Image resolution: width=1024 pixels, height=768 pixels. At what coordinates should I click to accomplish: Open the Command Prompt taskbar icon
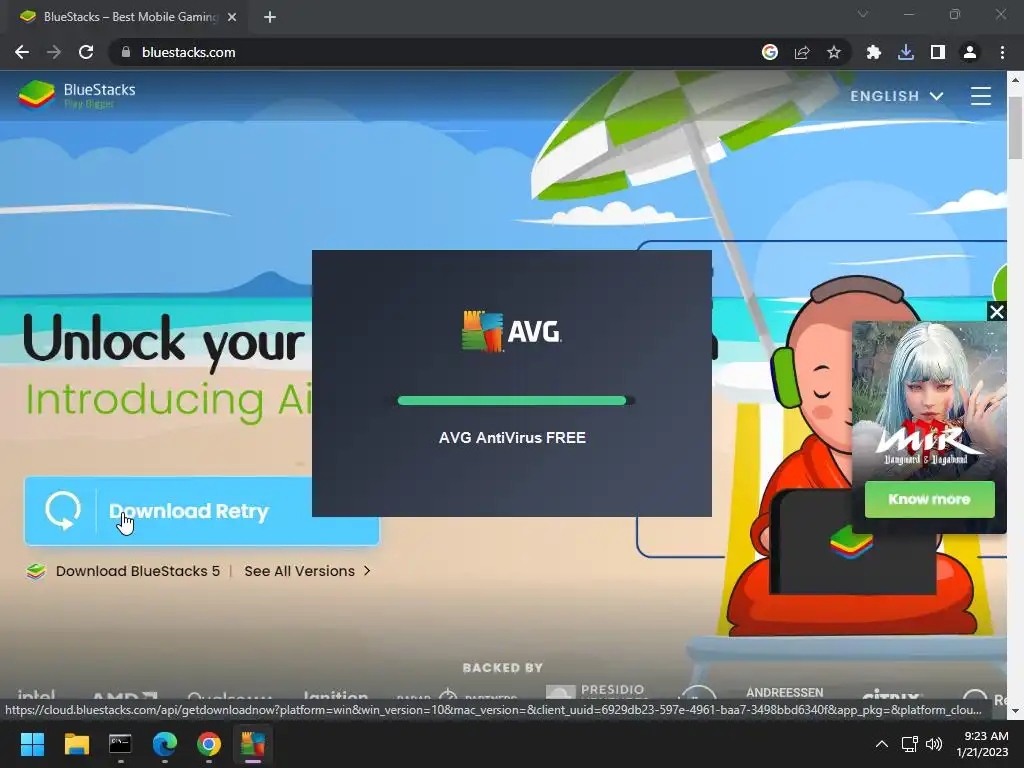point(120,744)
